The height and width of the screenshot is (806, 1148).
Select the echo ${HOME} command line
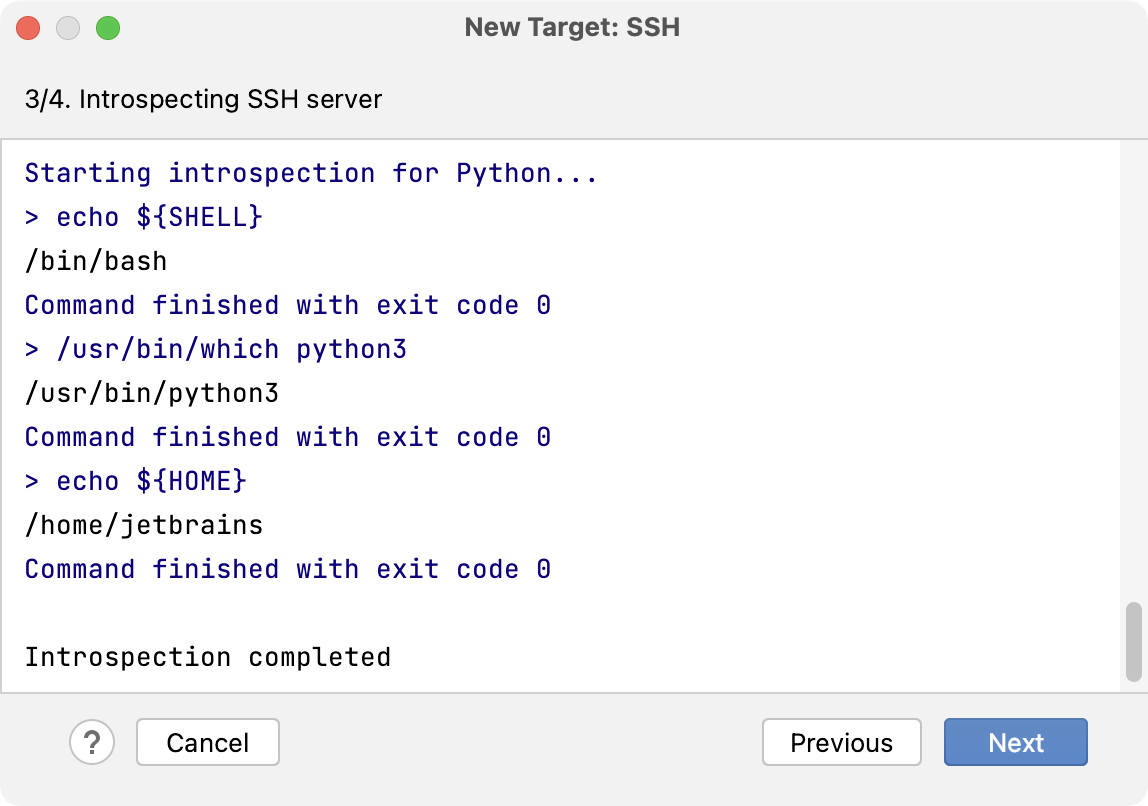135,480
